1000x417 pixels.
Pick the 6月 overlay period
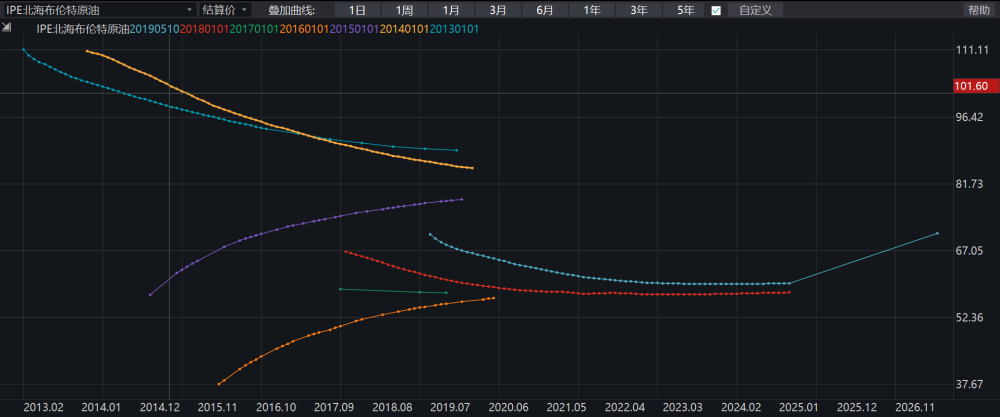[x=545, y=10]
